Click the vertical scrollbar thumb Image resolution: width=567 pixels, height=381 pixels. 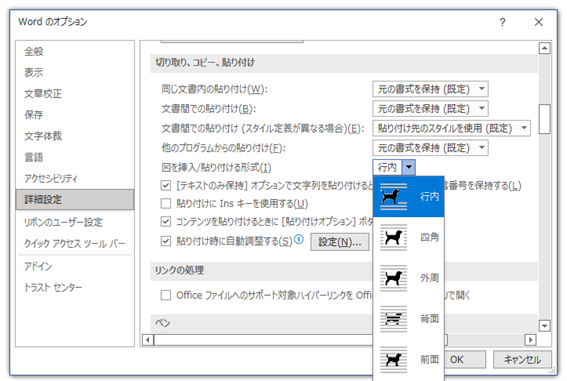[545, 119]
